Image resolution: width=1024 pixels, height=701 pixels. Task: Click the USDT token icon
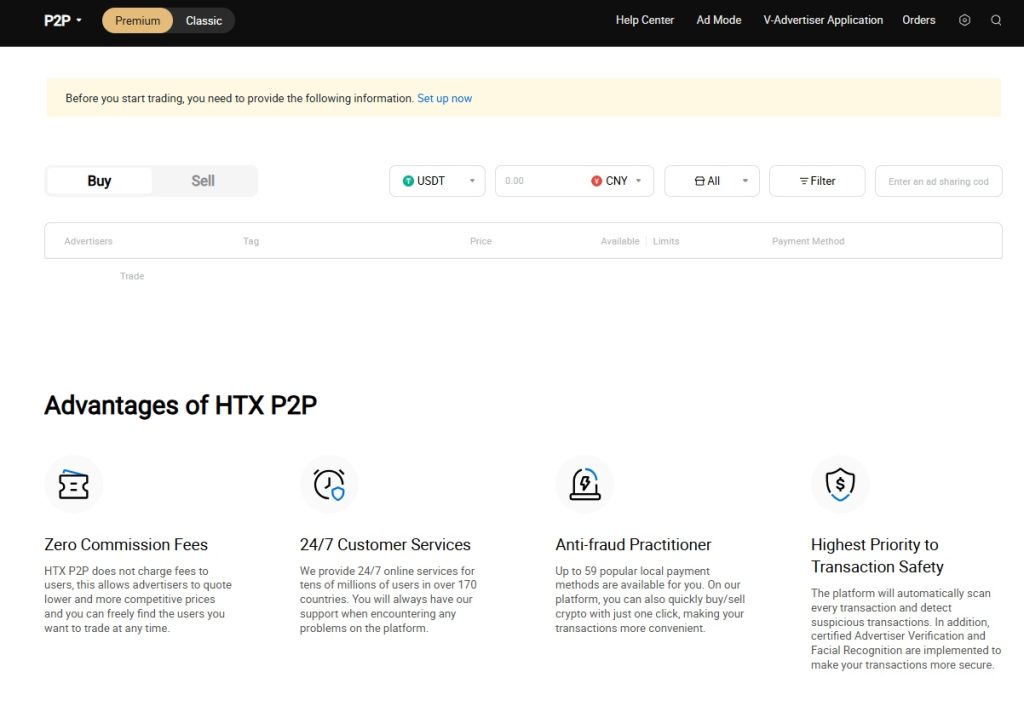click(x=410, y=181)
